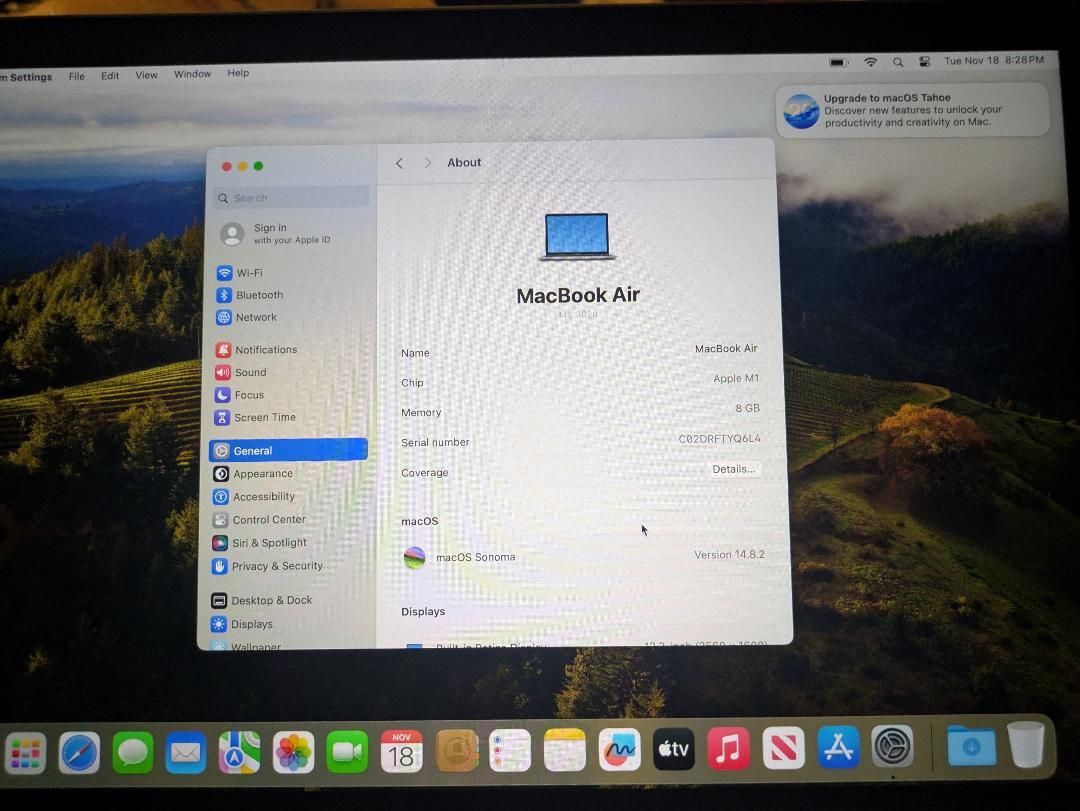Click the Details button next to Coverage

(733, 469)
